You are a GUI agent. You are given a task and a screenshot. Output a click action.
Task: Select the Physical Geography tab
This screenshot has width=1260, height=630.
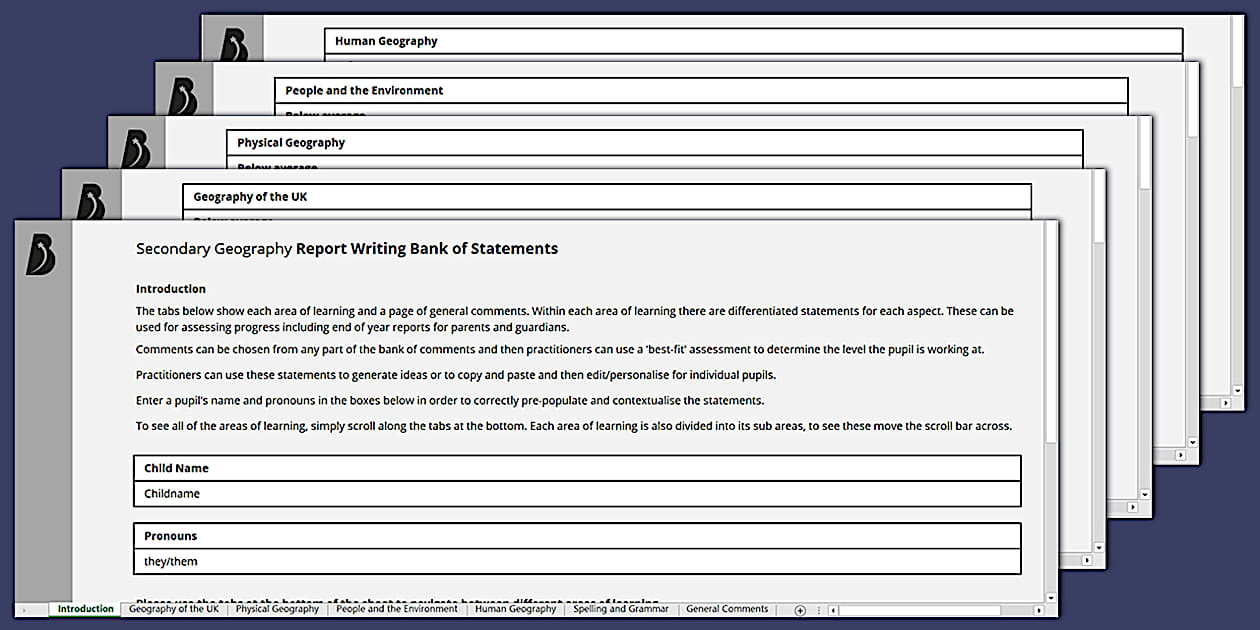click(x=277, y=609)
